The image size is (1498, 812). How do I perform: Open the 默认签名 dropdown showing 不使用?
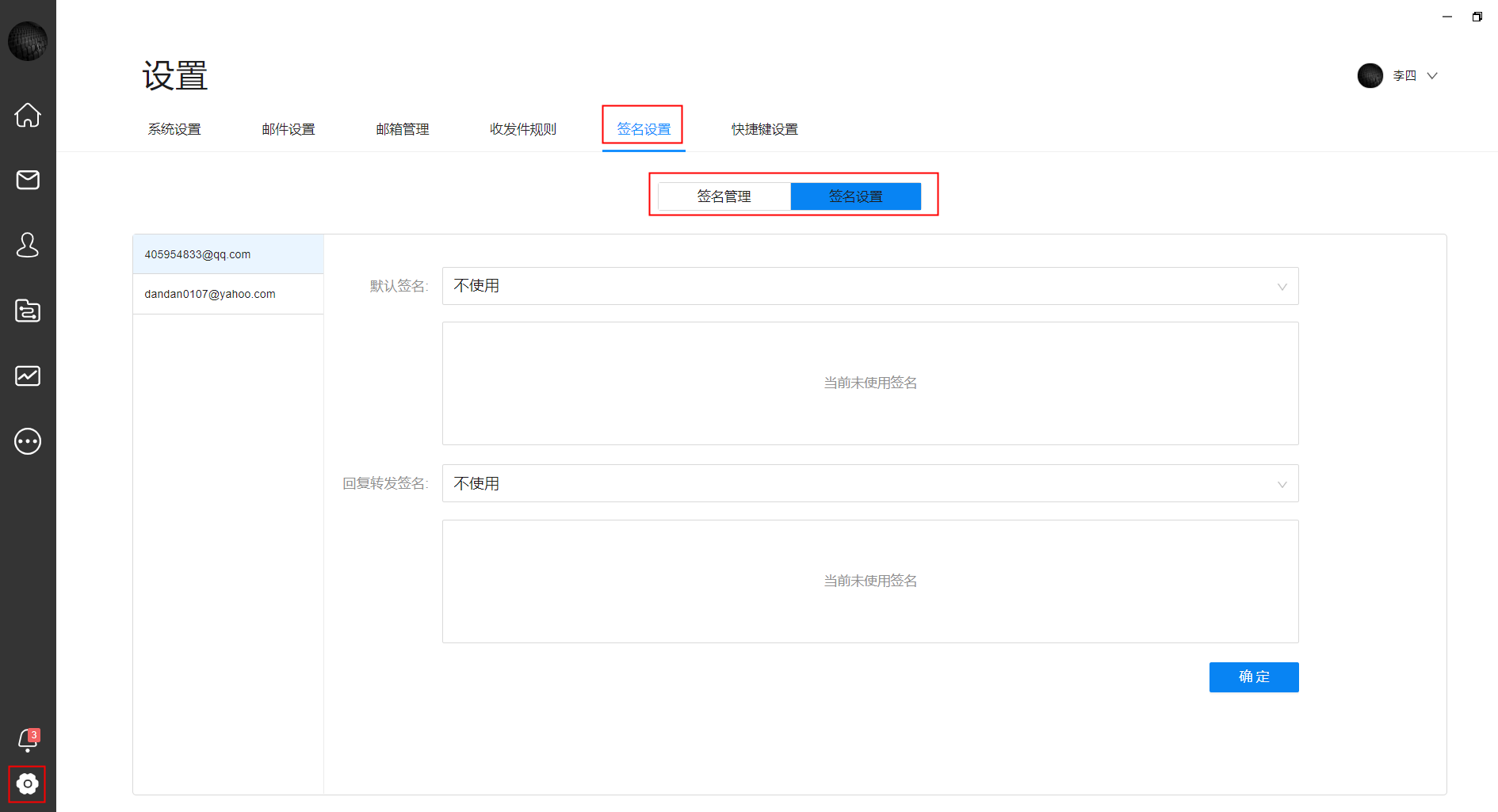[x=869, y=286]
